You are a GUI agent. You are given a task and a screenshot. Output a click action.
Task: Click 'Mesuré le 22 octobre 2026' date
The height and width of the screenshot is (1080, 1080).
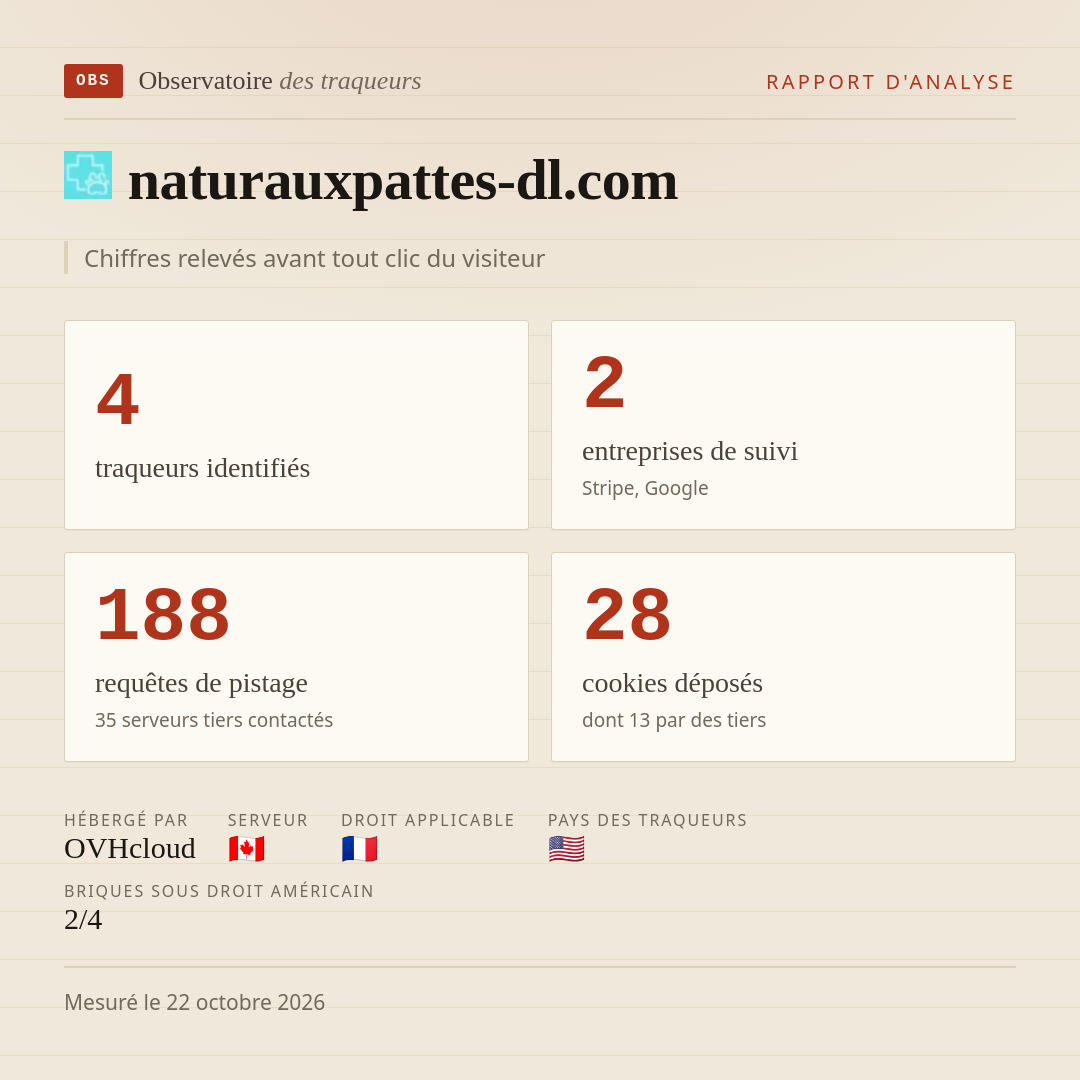194,1002
